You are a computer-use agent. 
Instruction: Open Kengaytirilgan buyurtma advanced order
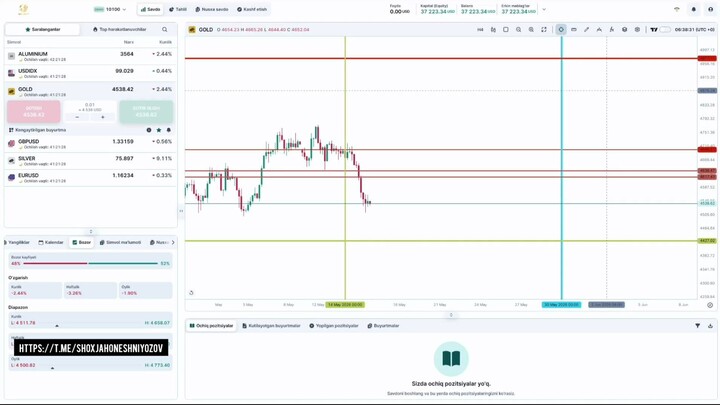(38, 130)
